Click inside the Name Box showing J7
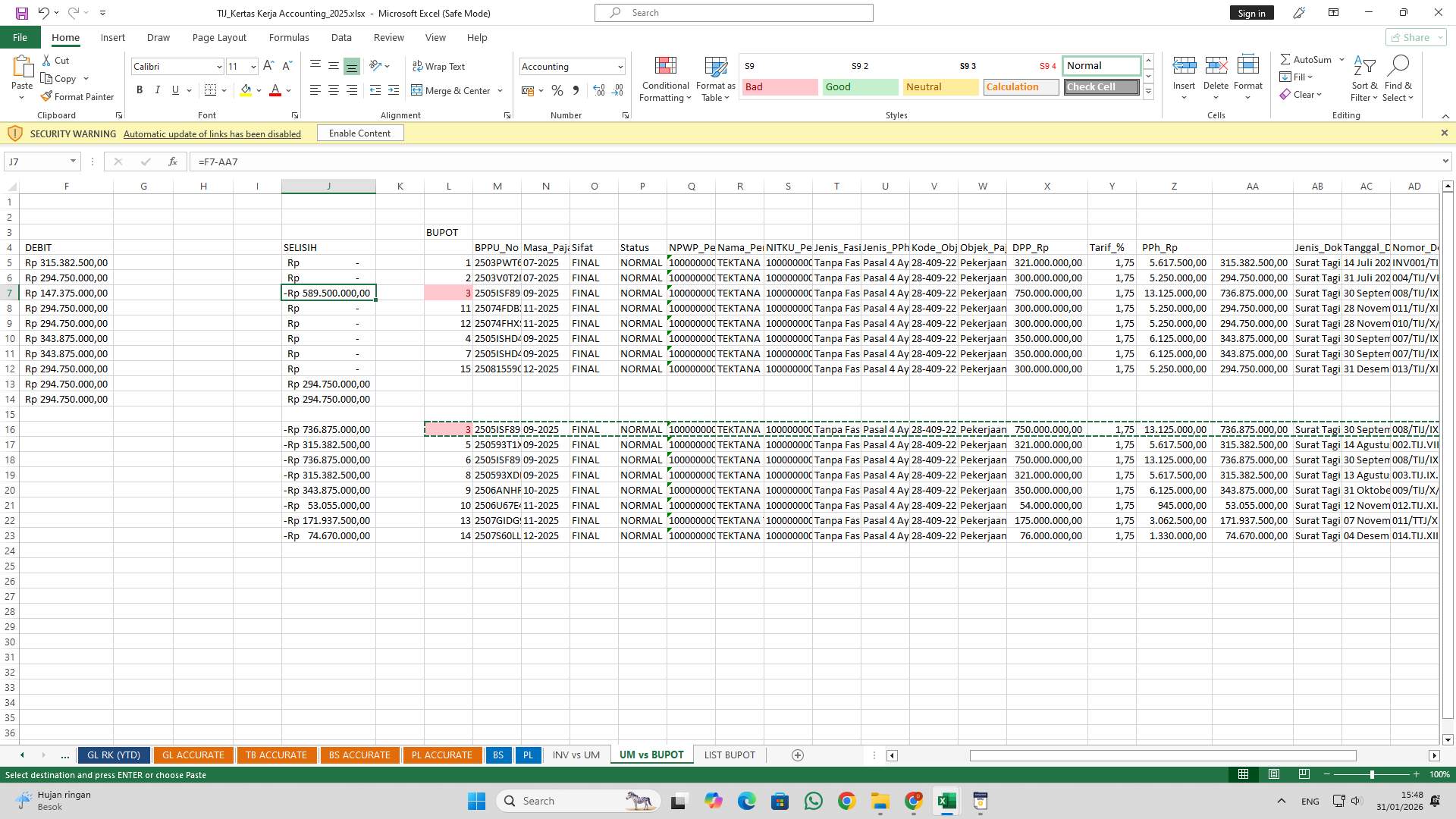Viewport: 1456px width, 819px height. [x=38, y=162]
